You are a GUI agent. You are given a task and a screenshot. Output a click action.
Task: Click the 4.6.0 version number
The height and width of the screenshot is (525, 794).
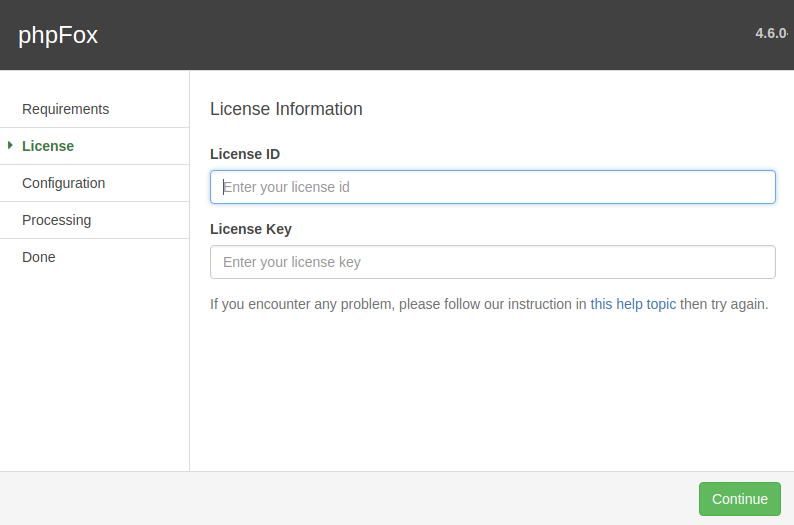coord(772,33)
